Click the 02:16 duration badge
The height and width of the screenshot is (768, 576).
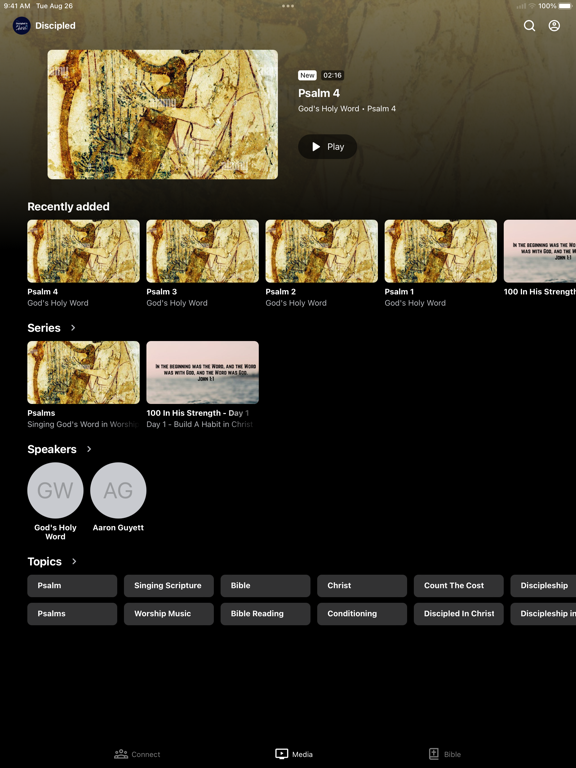332,75
